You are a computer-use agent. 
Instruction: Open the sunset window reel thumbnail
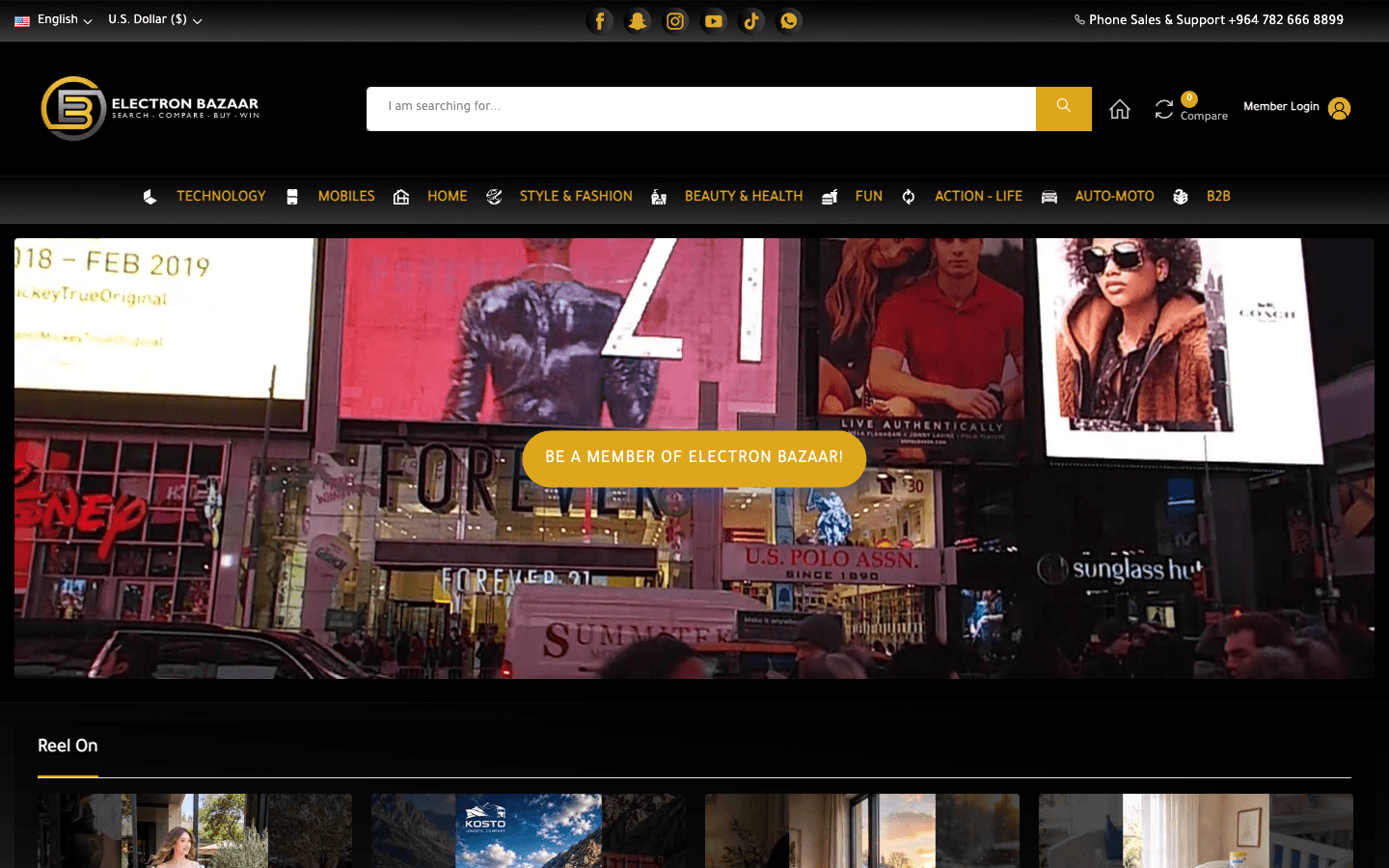click(862, 830)
